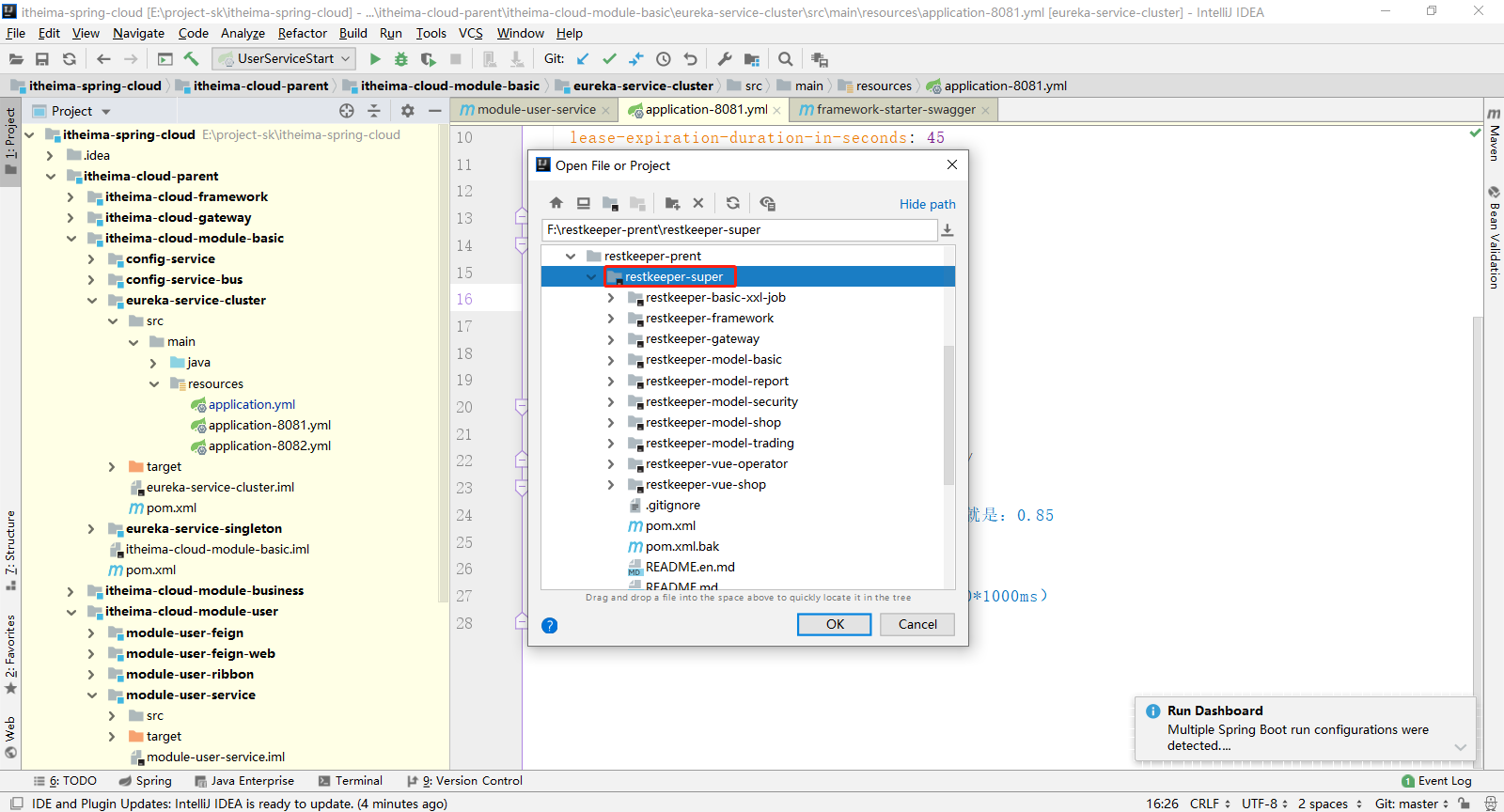
Task: Go to home directory in Open dialog
Action: [x=556, y=203]
